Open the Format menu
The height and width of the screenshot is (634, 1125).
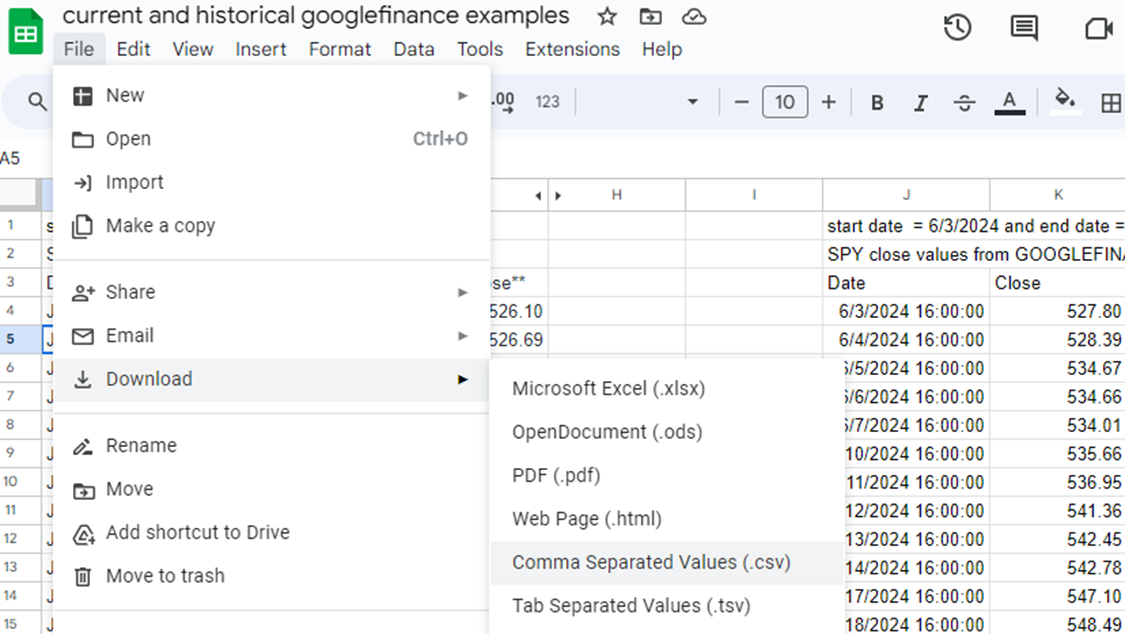(x=340, y=49)
